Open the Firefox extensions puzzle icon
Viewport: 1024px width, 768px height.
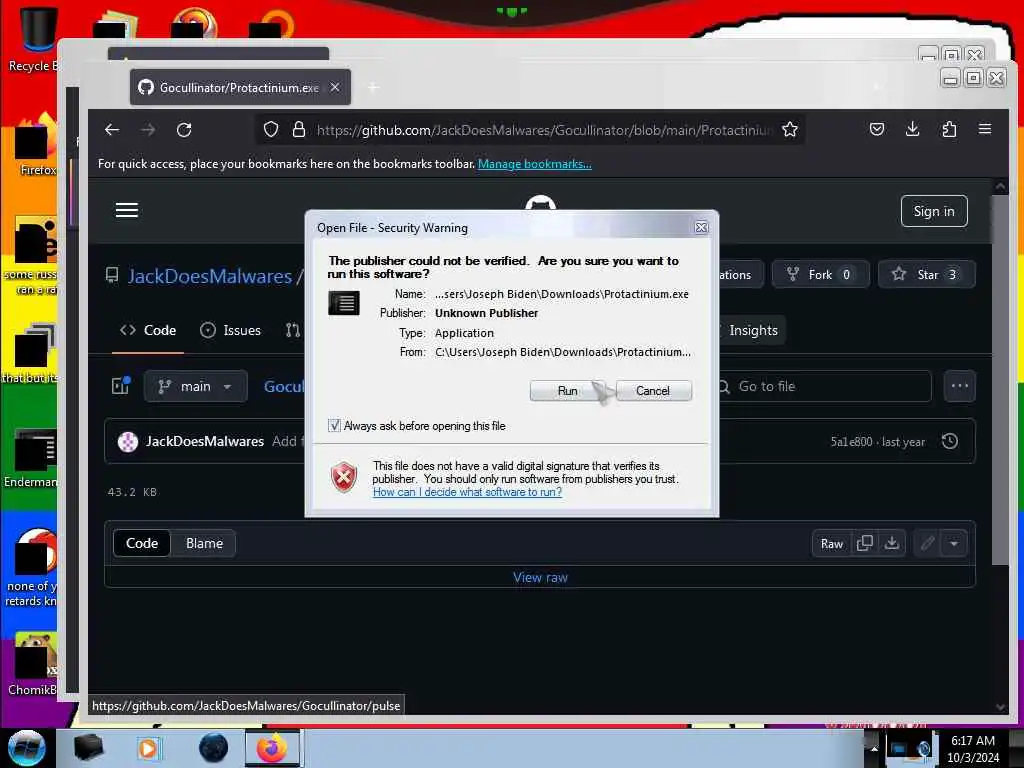coord(949,129)
